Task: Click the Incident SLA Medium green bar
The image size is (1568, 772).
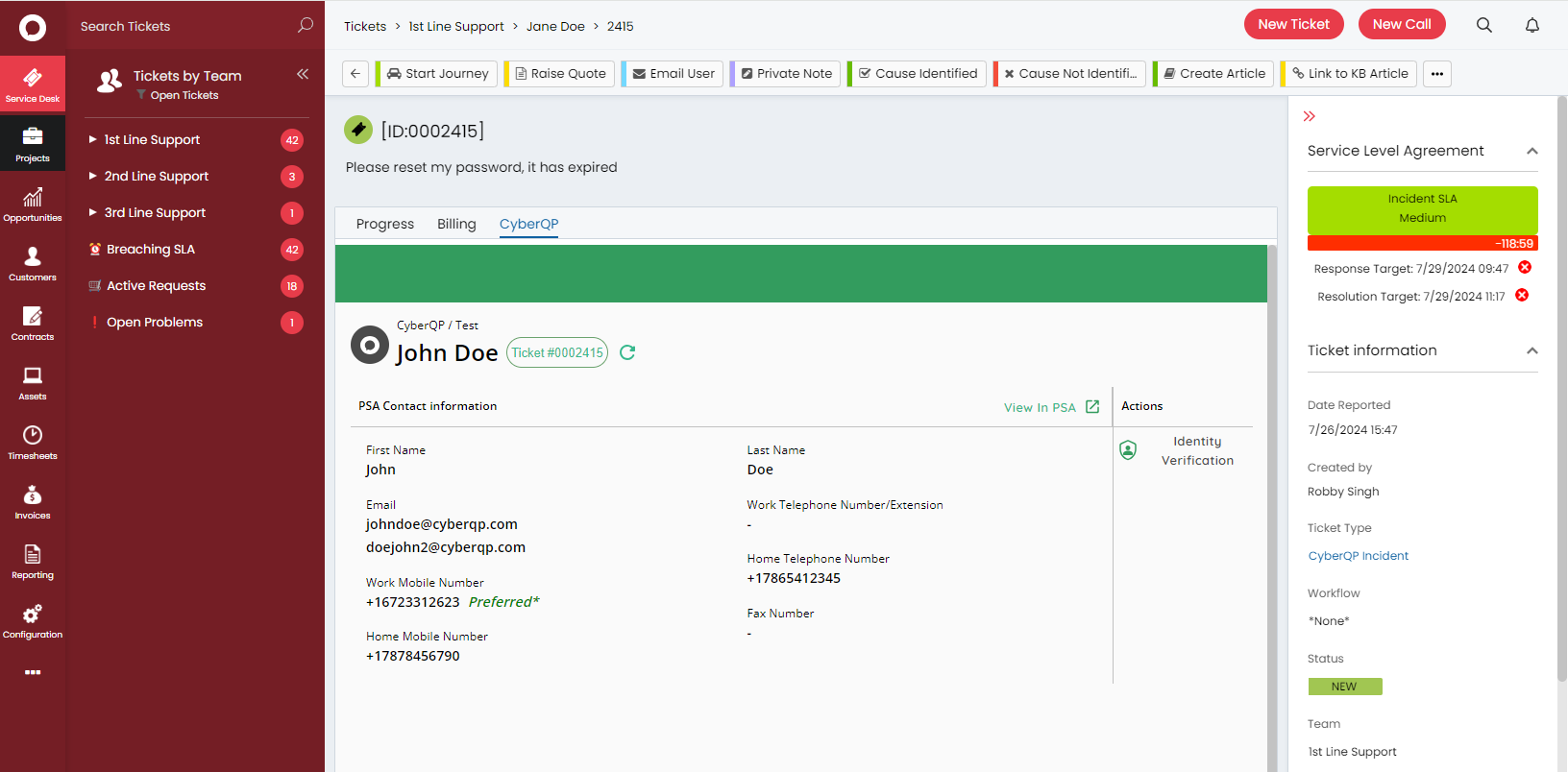Action: click(1422, 208)
